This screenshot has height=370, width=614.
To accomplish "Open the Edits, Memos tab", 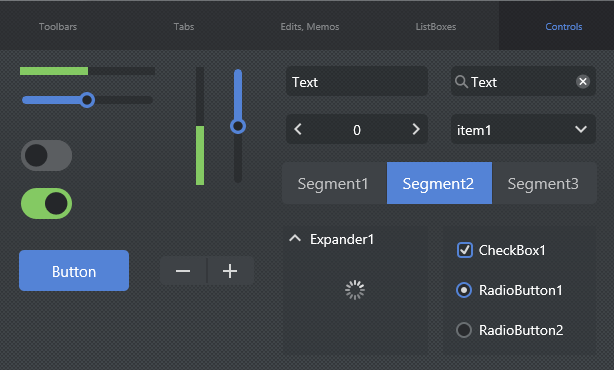I will 310,27.
